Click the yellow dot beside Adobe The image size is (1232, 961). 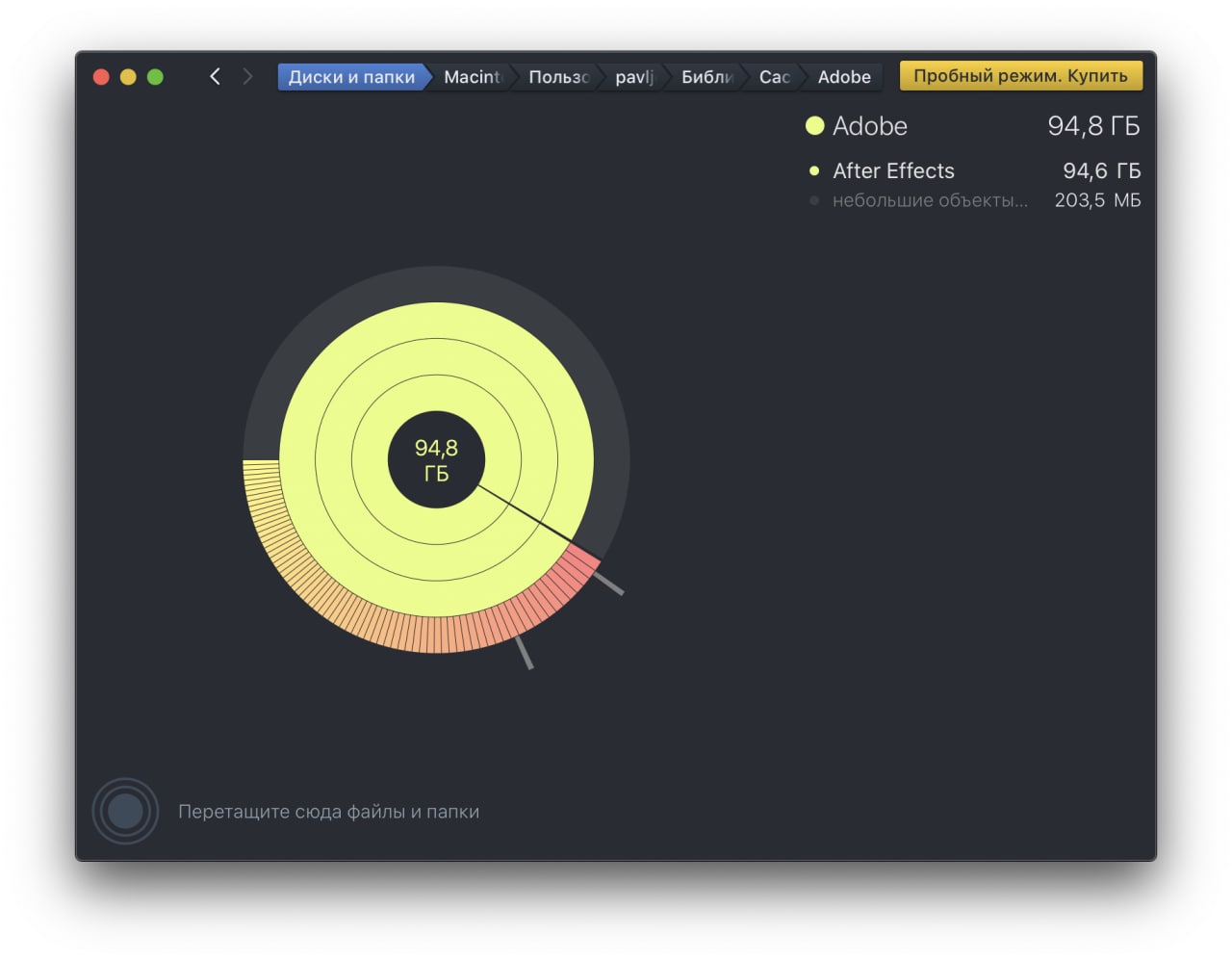pos(814,126)
